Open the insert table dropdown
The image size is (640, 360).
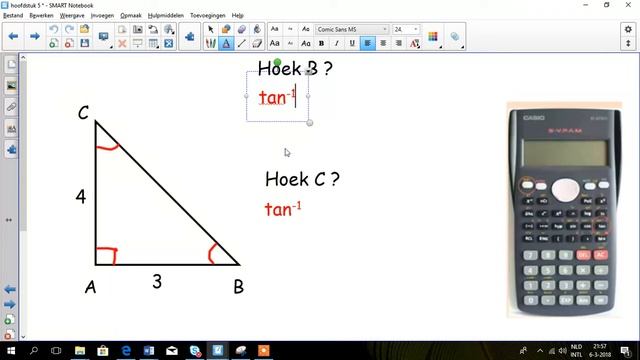point(153,43)
